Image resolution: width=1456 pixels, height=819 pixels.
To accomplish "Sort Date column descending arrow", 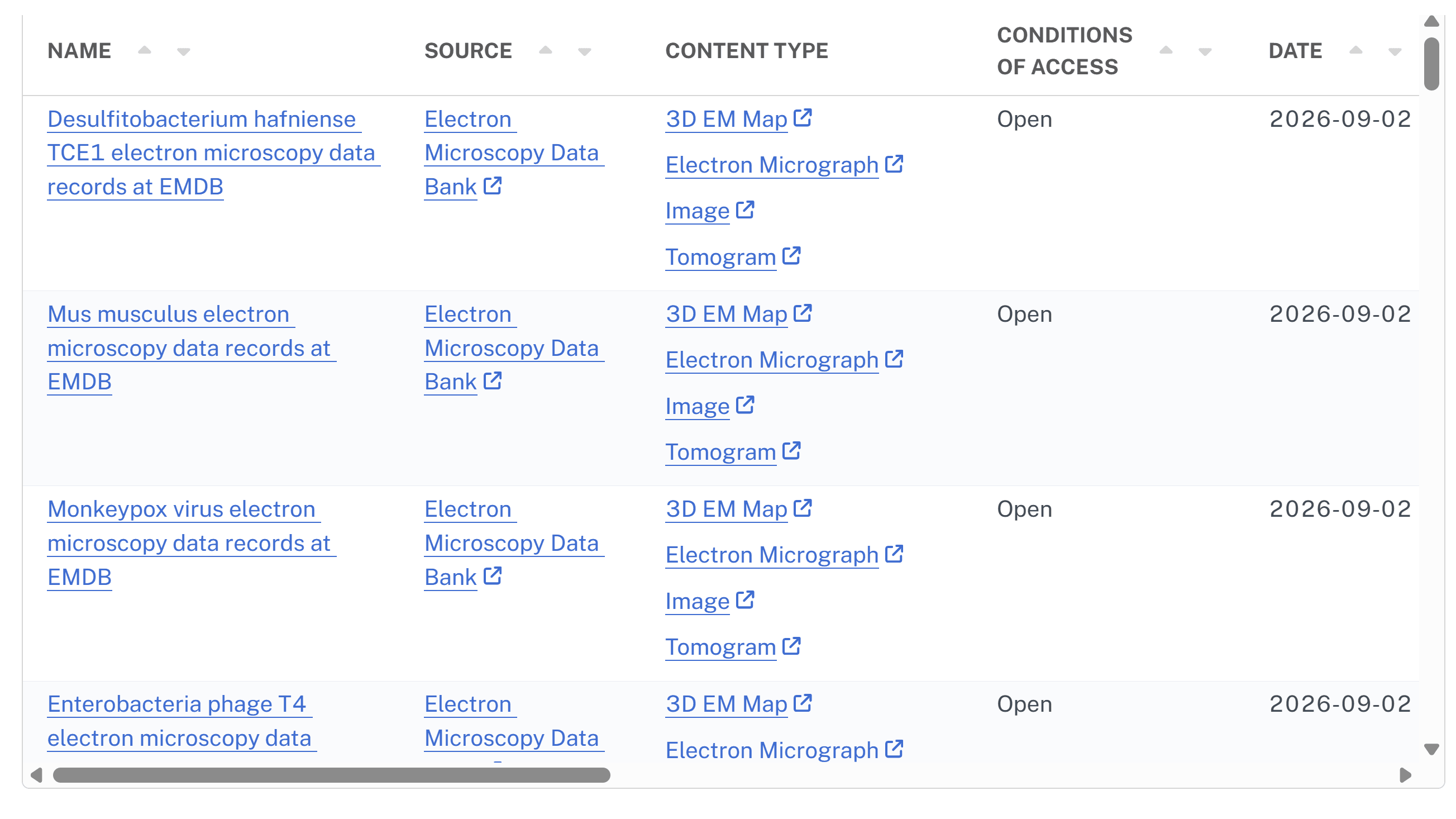I will click(x=1395, y=52).
